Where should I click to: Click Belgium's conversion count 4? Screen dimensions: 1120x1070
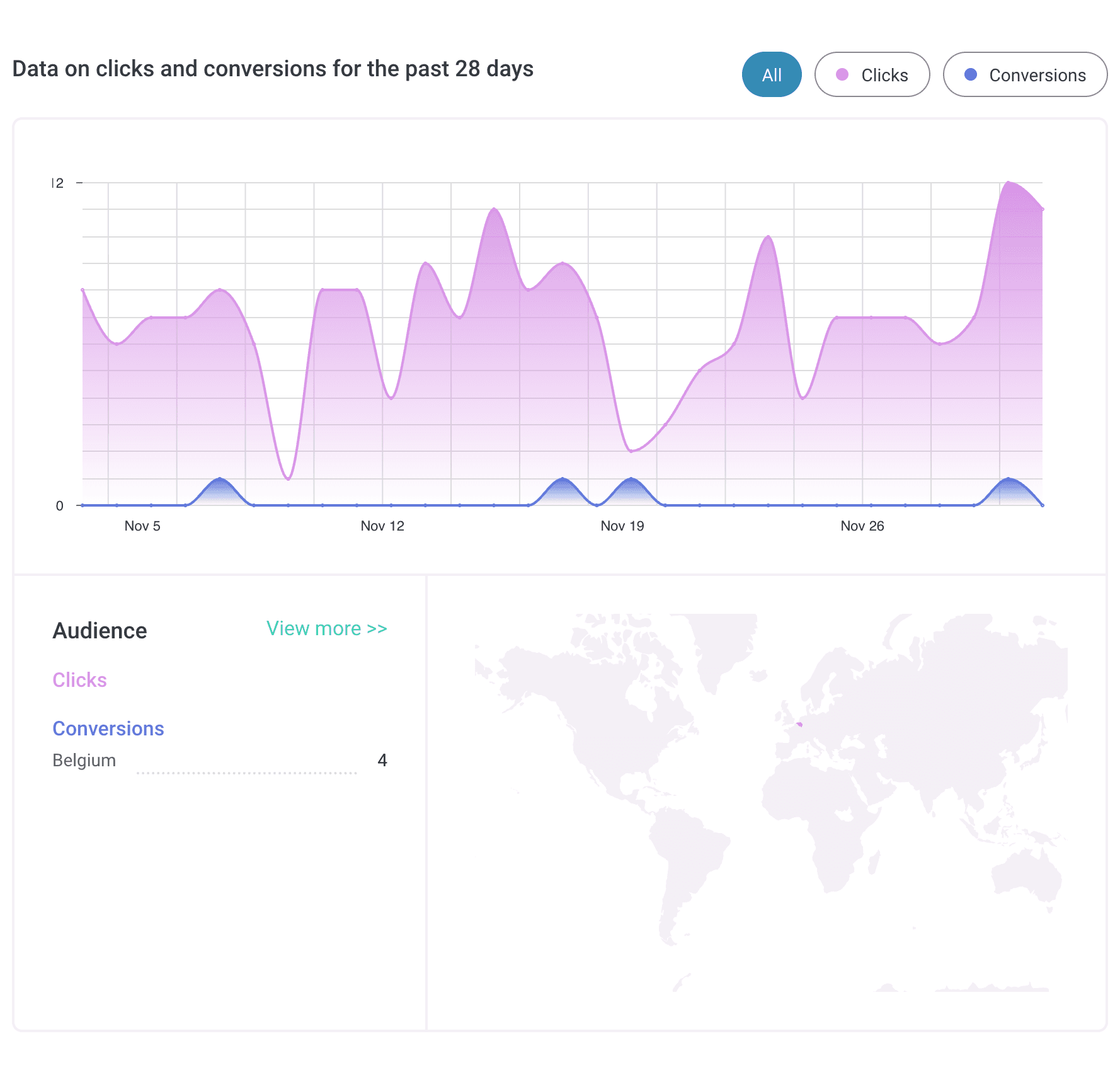[382, 761]
